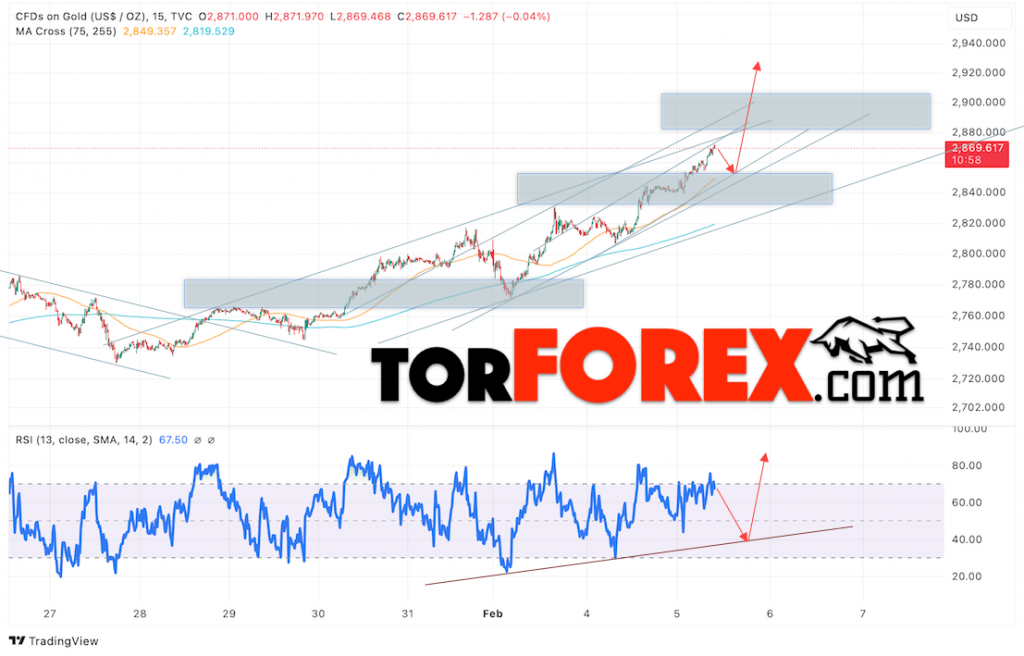The image size is (1024, 656).
Task: Toggle visibility of the RSI indicator
Action: [85, 440]
